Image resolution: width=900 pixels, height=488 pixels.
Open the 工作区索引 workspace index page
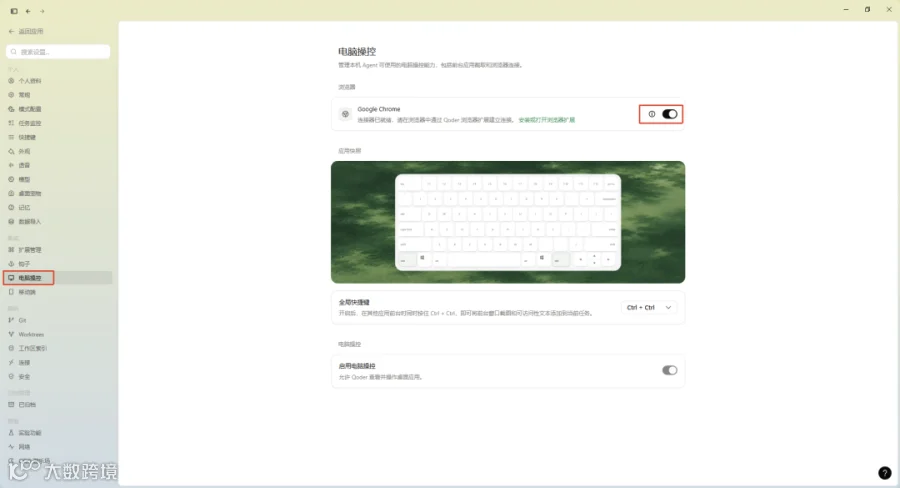tap(58, 348)
